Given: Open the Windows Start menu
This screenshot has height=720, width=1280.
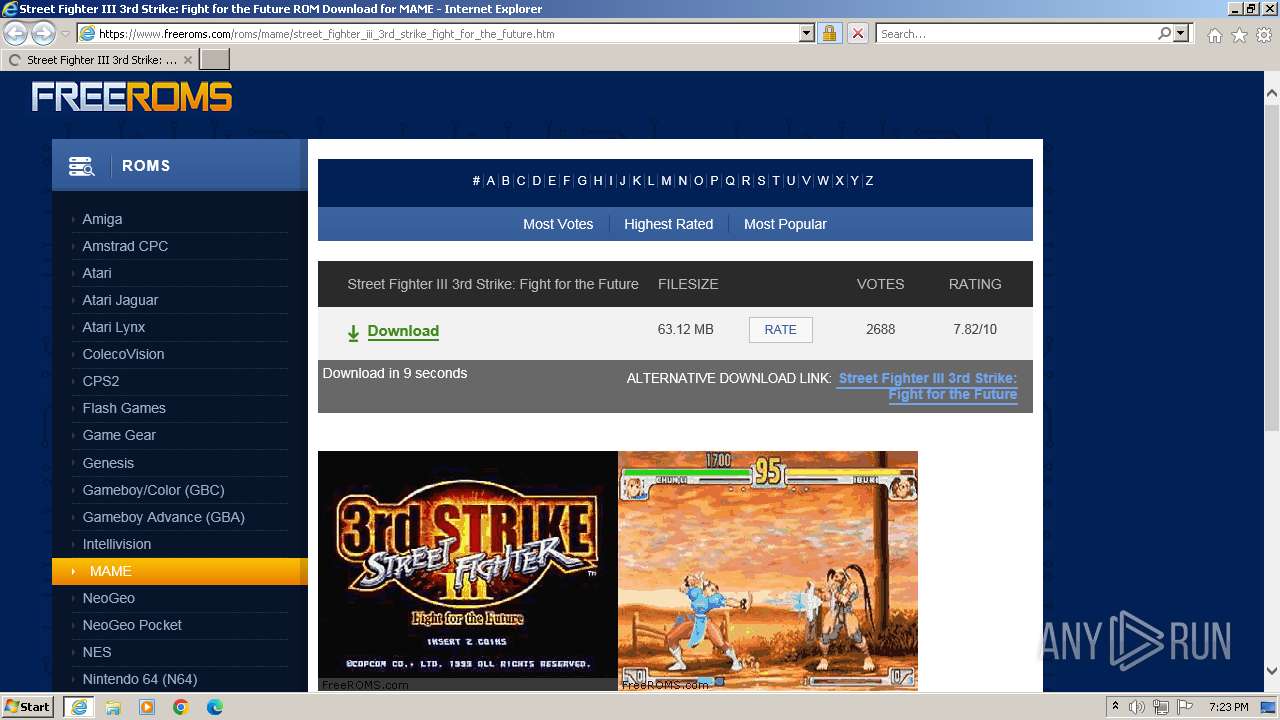Looking at the screenshot, I should pyautogui.click(x=28, y=707).
